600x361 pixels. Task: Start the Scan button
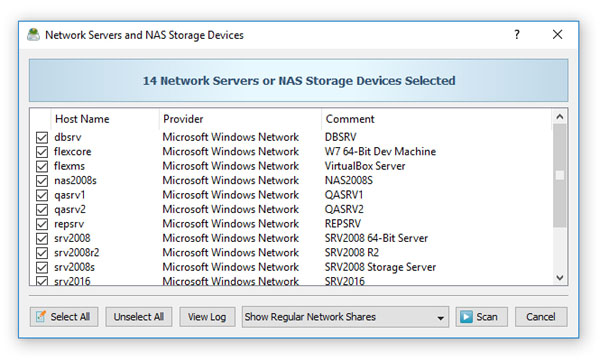click(481, 317)
